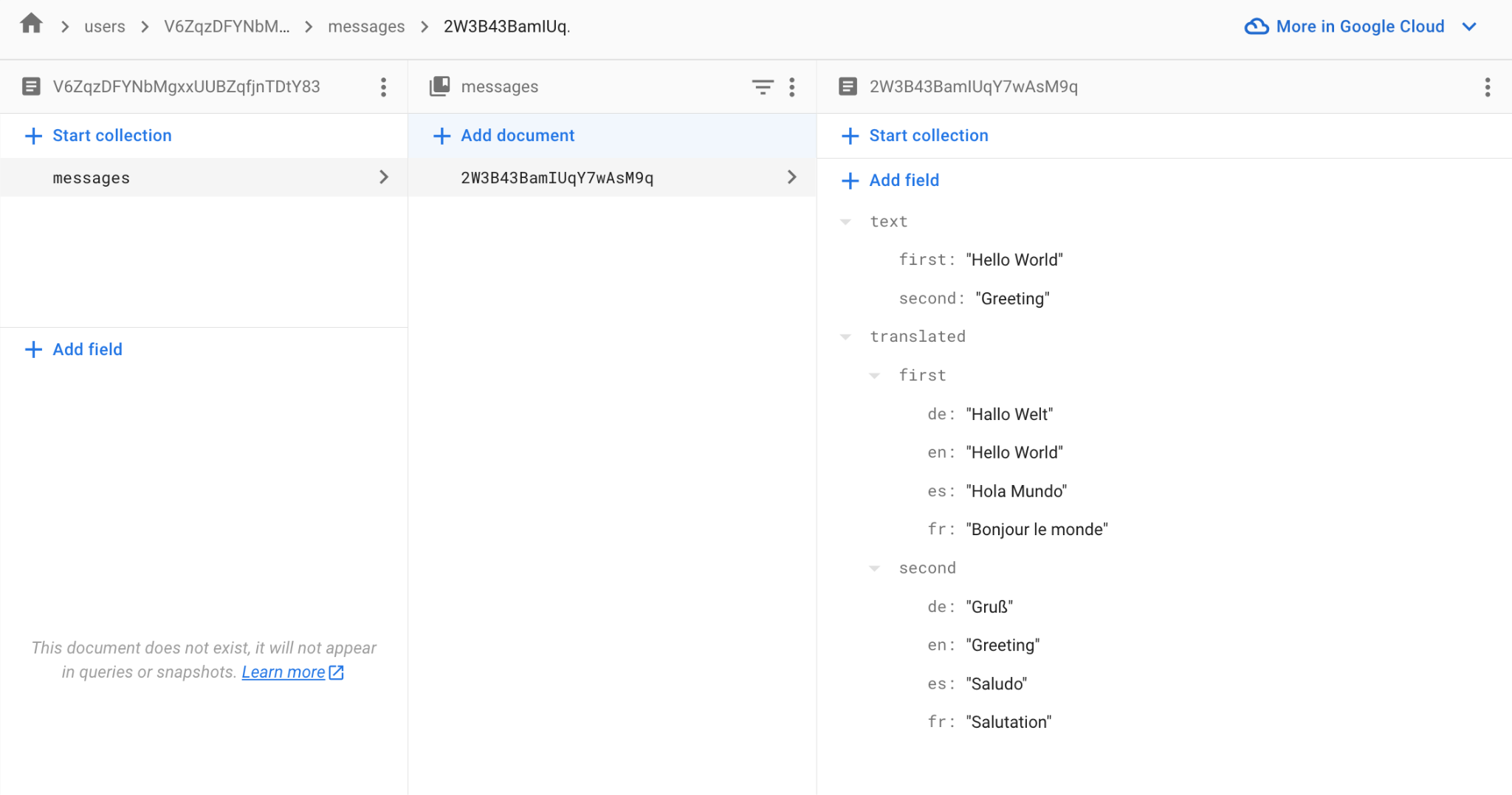This screenshot has height=795, width=1512.
Task: Click the "Saludo" es value
Action: [x=996, y=684]
